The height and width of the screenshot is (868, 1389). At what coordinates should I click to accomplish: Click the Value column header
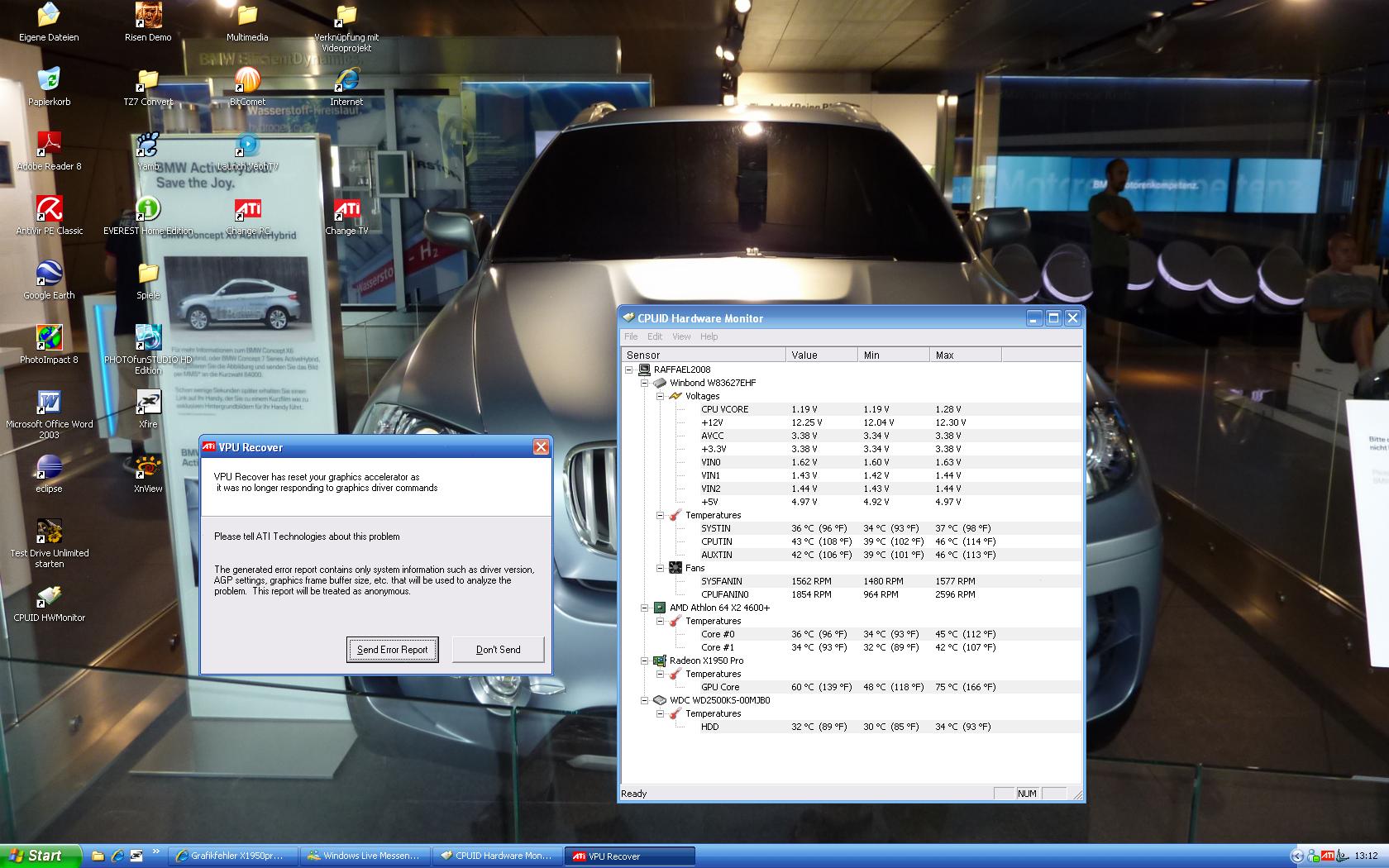tap(822, 355)
